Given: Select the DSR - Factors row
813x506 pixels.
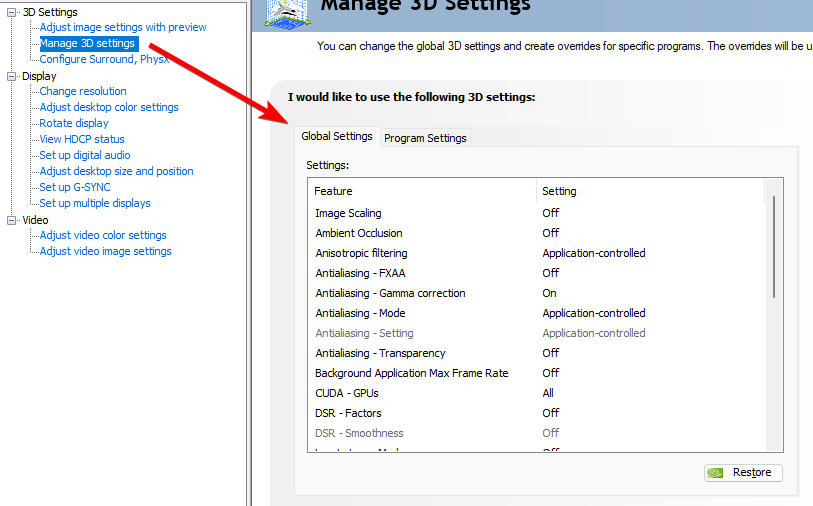Looking at the screenshot, I should coord(536,413).
